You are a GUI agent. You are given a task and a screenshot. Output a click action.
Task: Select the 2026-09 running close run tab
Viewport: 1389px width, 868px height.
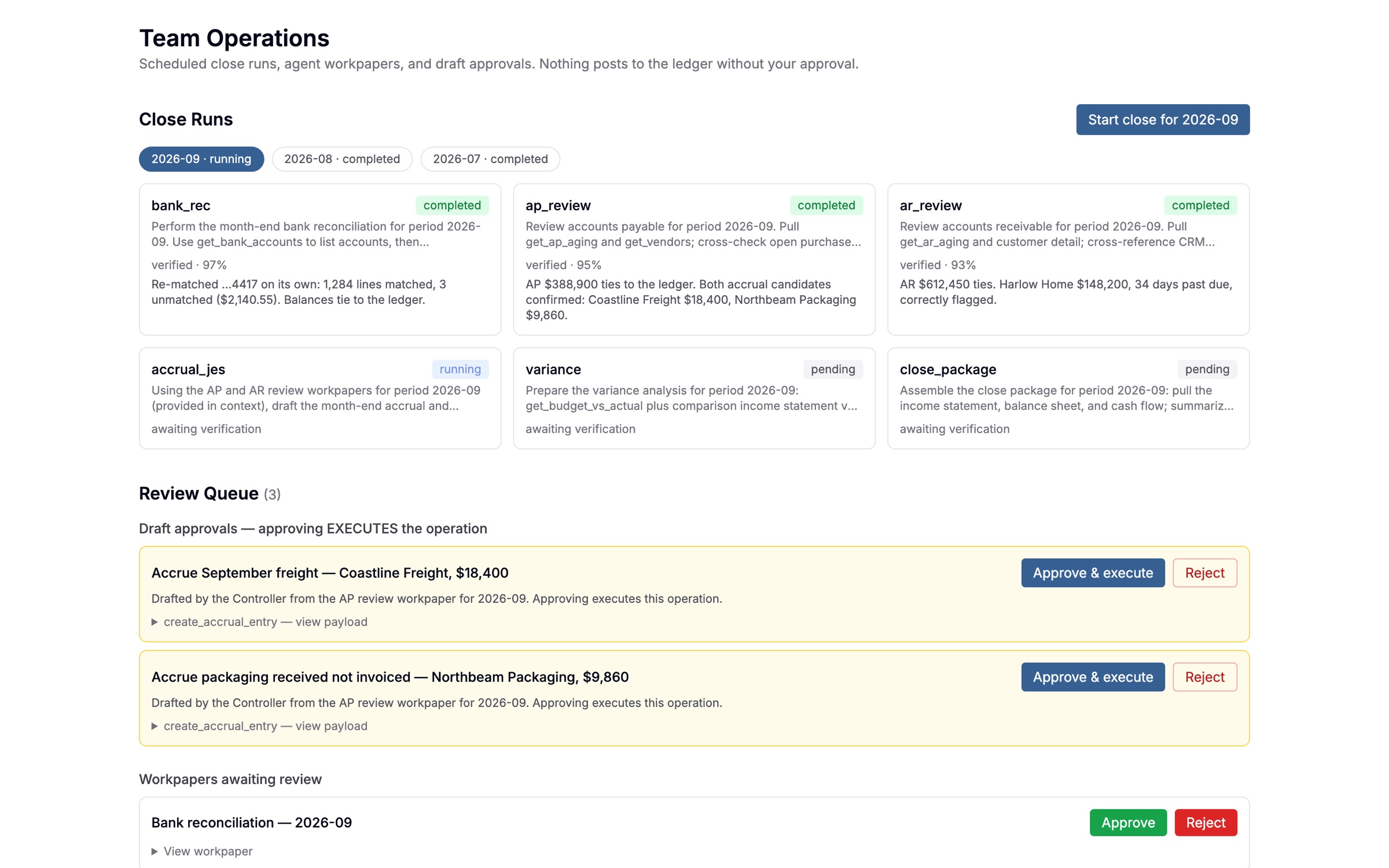coord(201,159)
